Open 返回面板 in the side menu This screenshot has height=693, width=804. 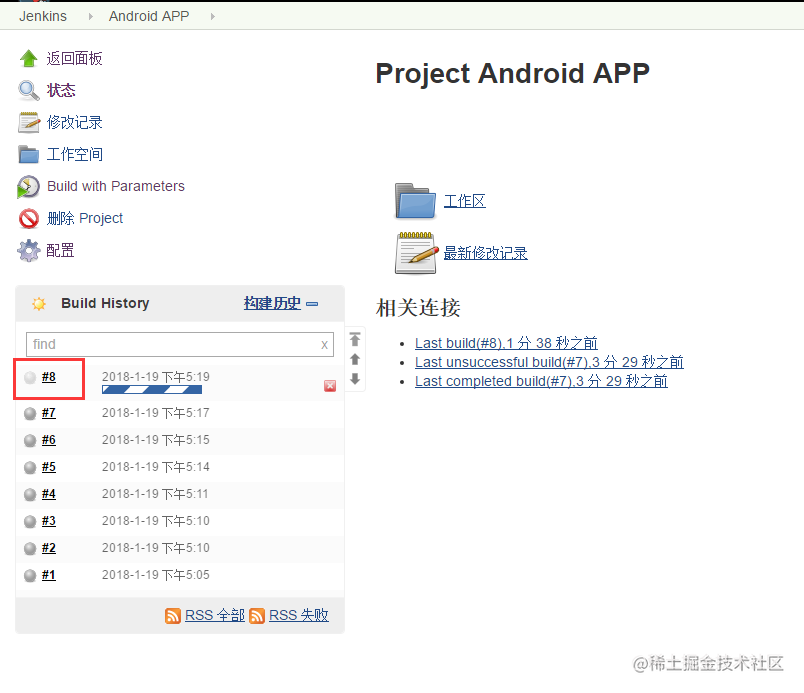[x=74, y=58]
